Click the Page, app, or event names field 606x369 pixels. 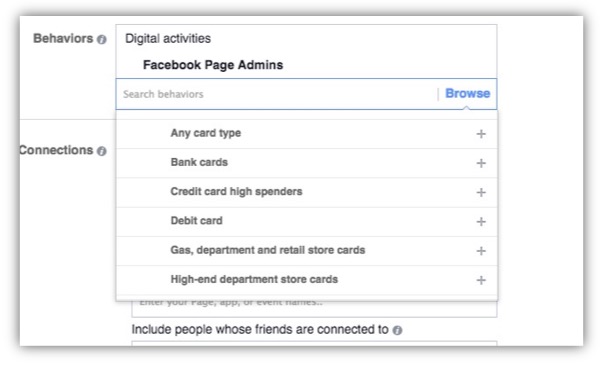click(x=314, y=308)
